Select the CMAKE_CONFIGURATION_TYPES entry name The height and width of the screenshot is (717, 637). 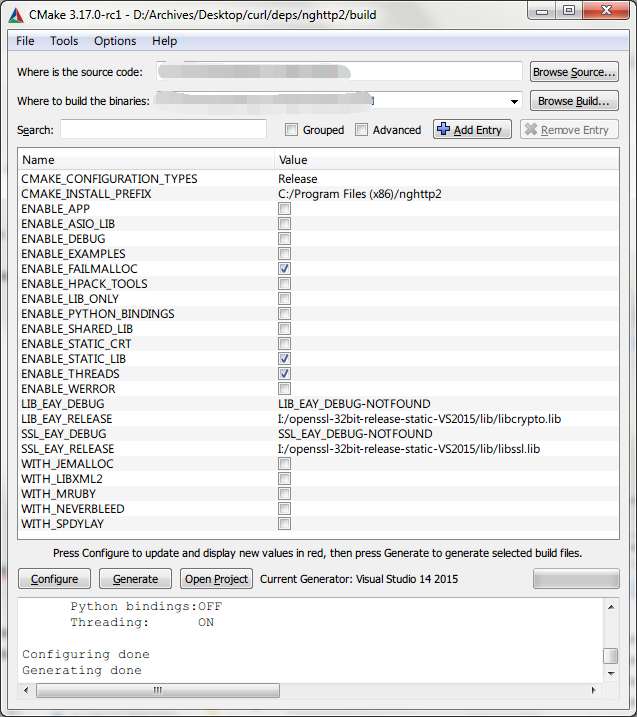point(109,179)
